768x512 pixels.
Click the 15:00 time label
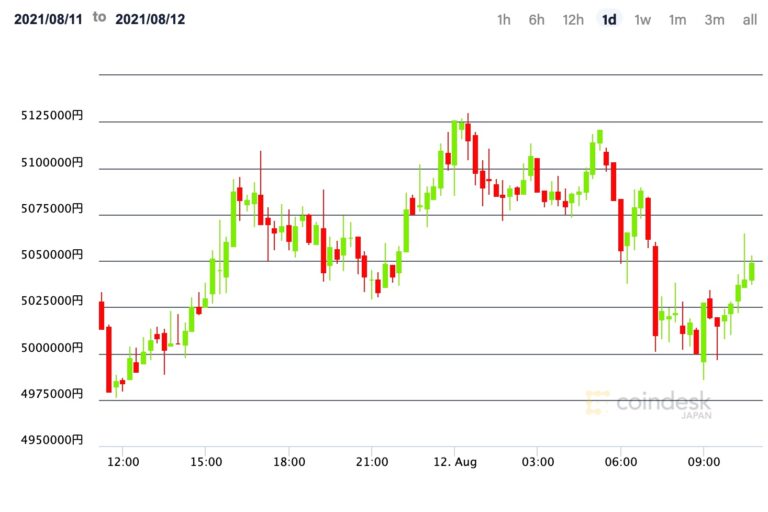point(206,462)
